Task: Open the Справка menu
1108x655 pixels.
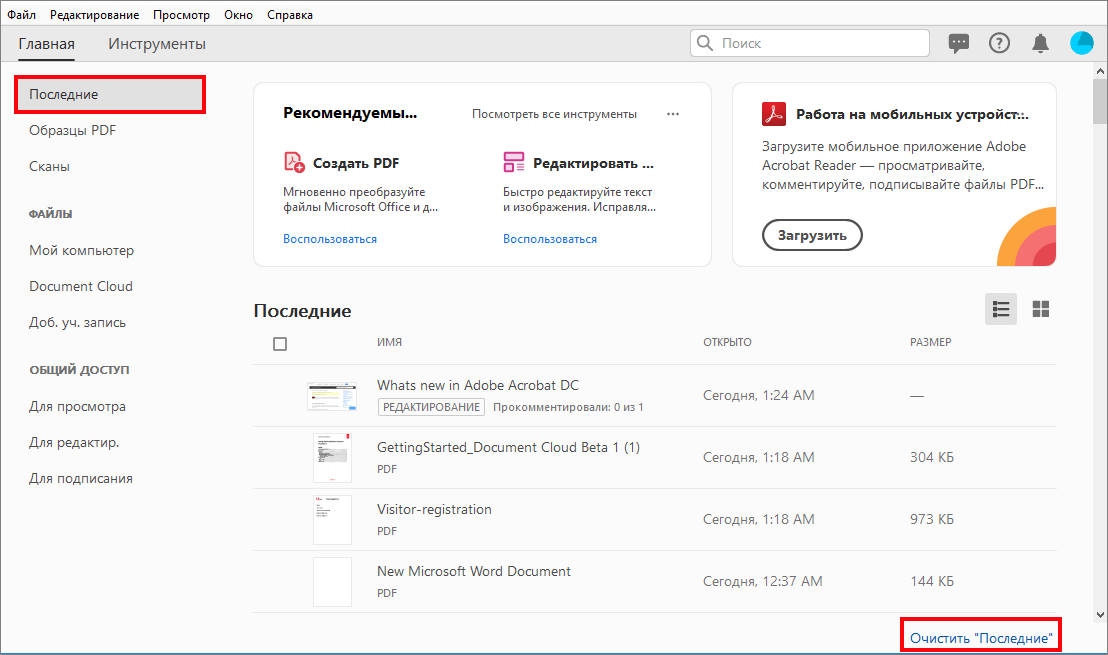Action: pos(290,15)
